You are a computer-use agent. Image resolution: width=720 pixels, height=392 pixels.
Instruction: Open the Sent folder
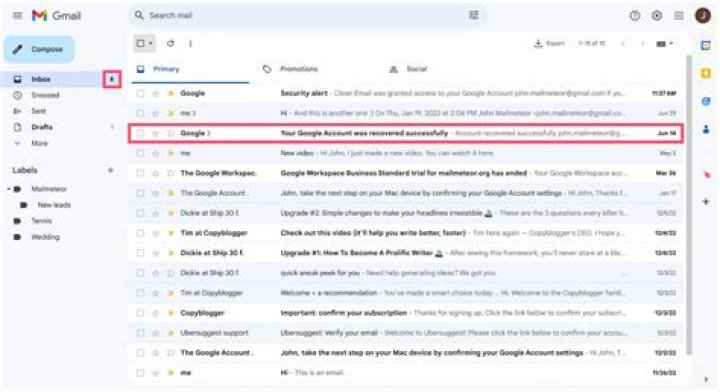[39, 111]
